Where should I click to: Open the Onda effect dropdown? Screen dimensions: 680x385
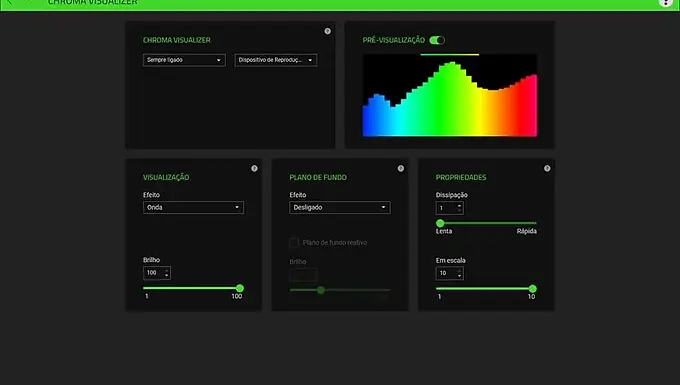click(193, 207)
